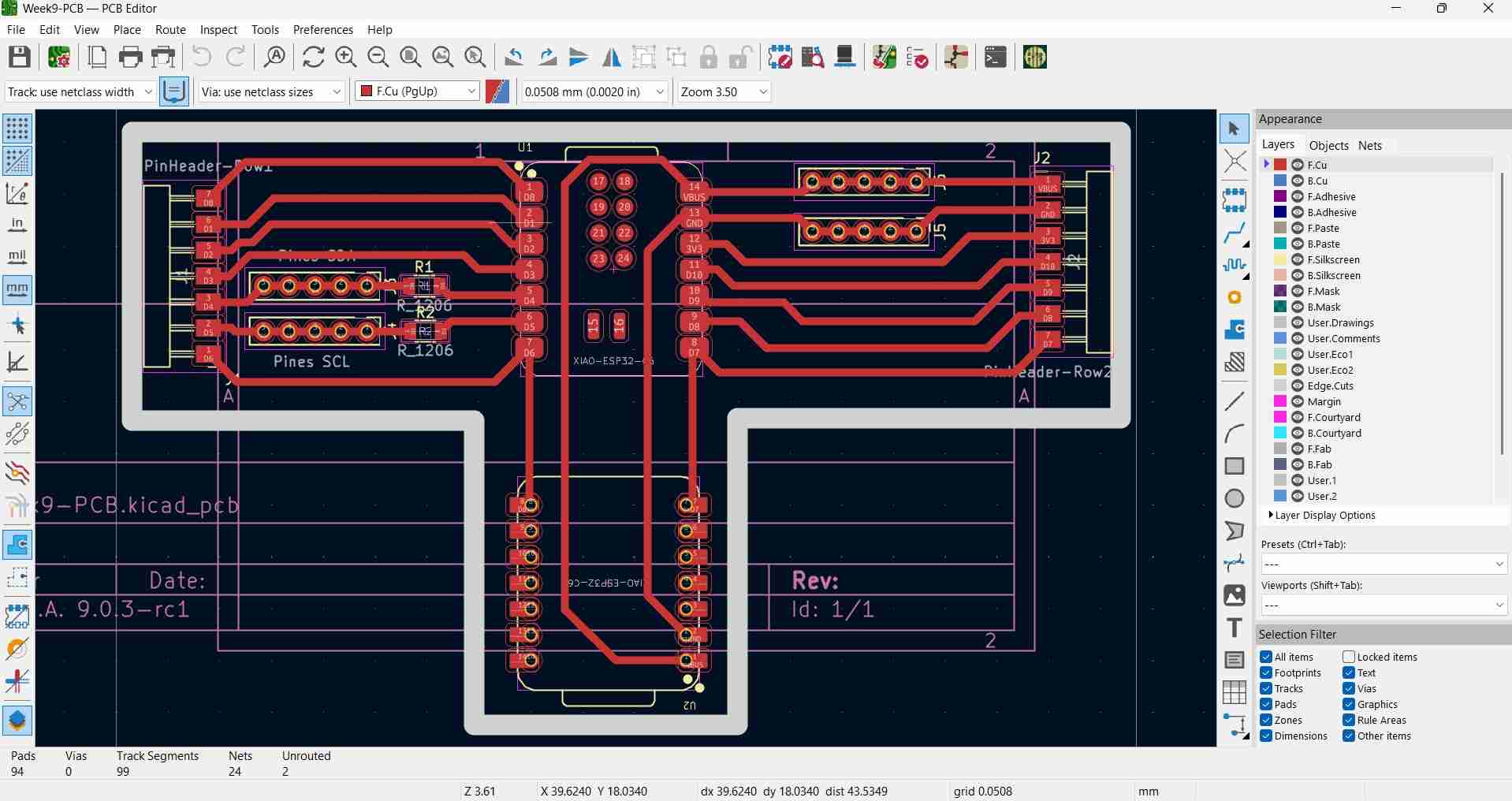
Task: Open the F.Cu active layer dropdown
Action: pos(417,91)
